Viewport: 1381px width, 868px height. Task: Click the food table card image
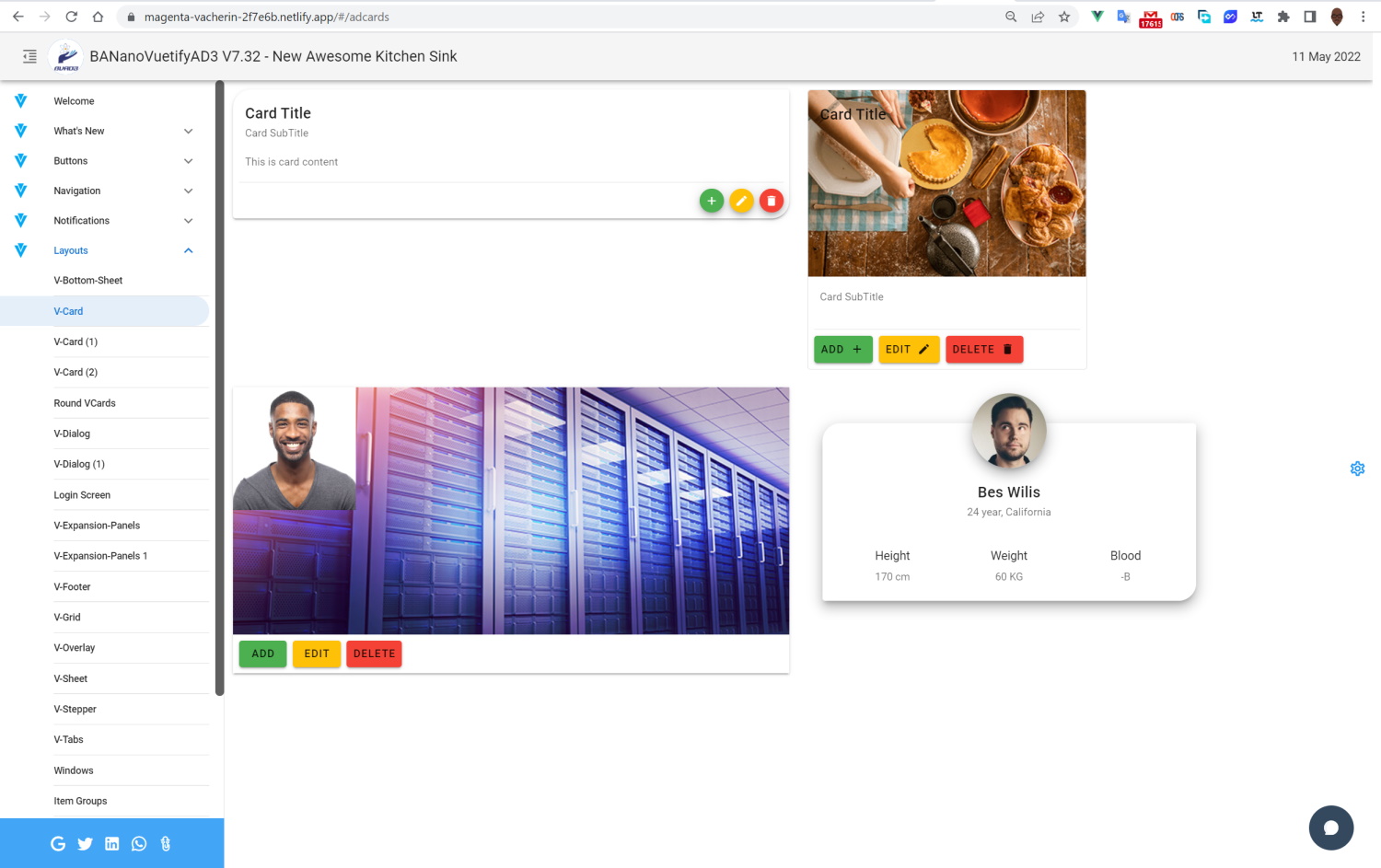947,183
